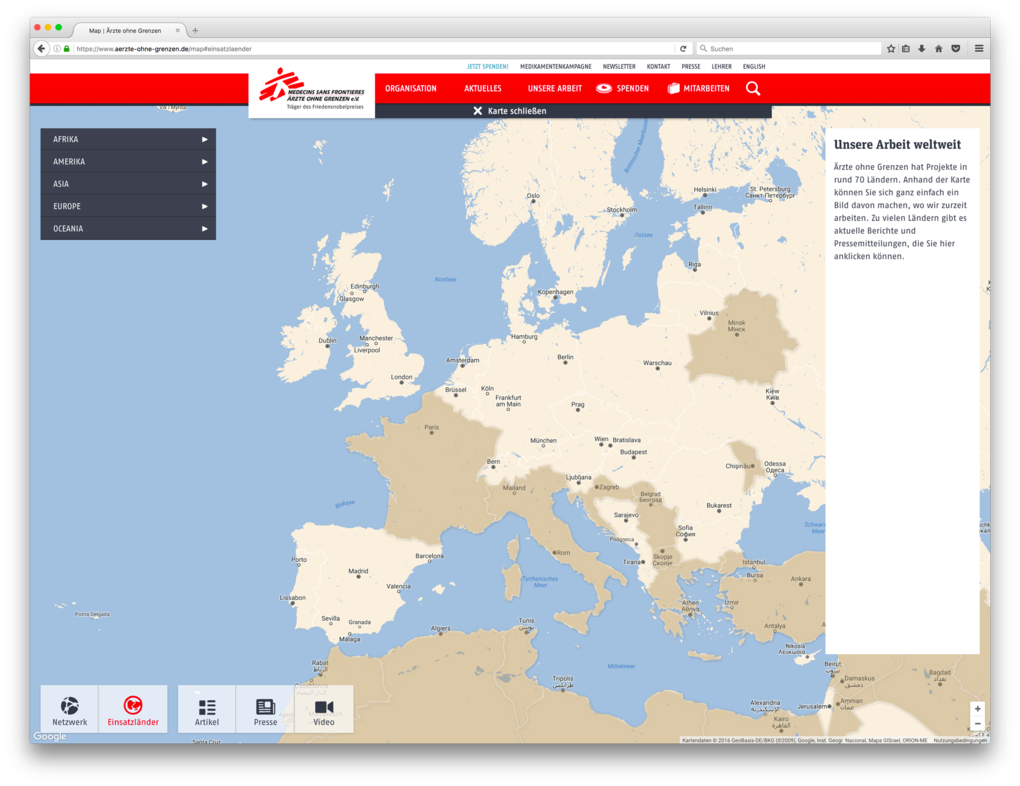Click the Ärzte ohne Grenzen logo
1020x786 pixels.
312,90
